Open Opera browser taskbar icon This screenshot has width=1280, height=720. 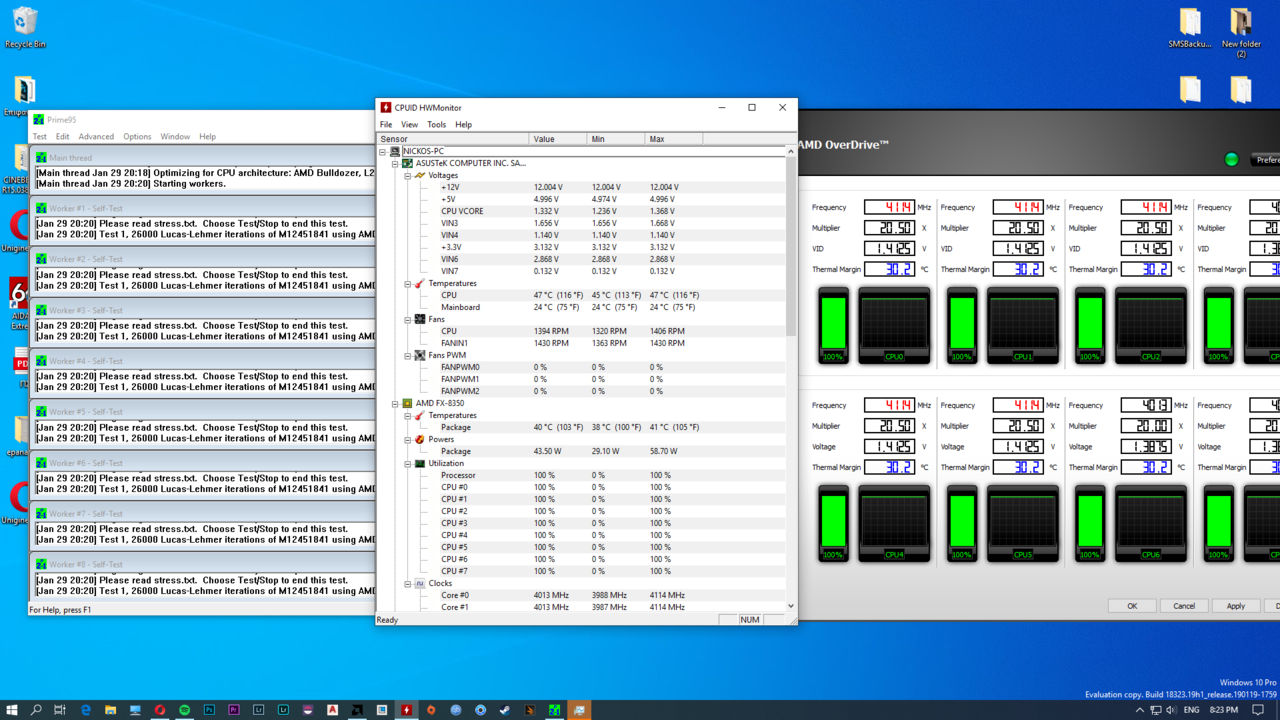[x=160, y=710]
